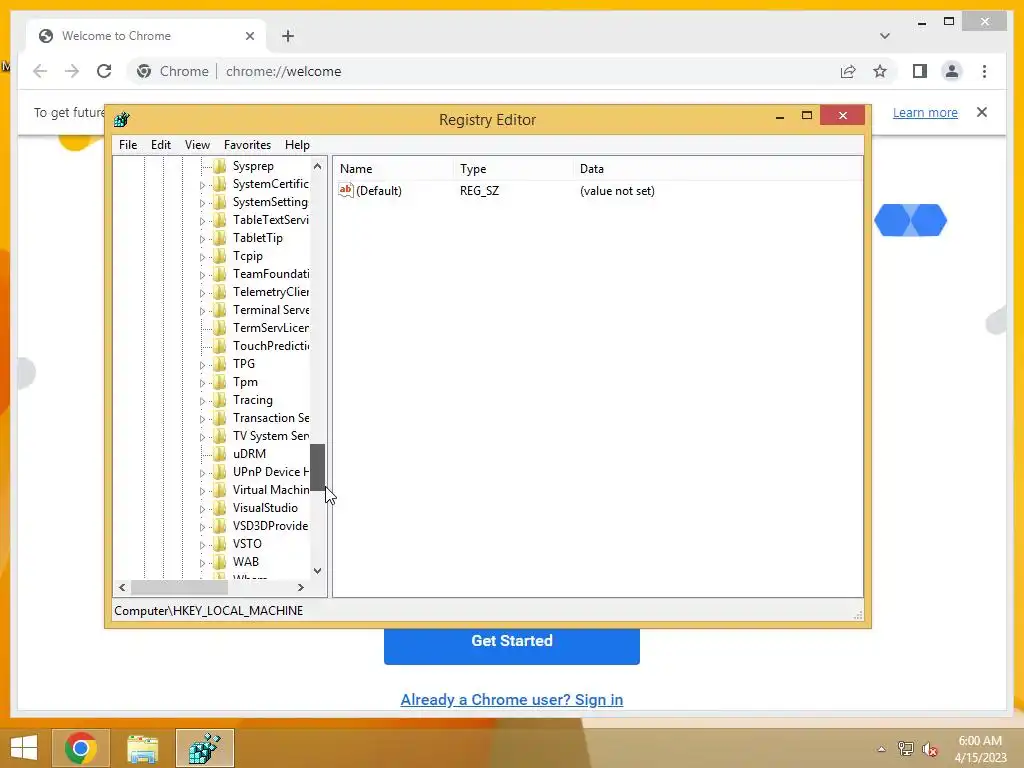This screenshot has width=1024, height=768.
Task: Click the muted volume tray icon
Action: pos(930,749)
